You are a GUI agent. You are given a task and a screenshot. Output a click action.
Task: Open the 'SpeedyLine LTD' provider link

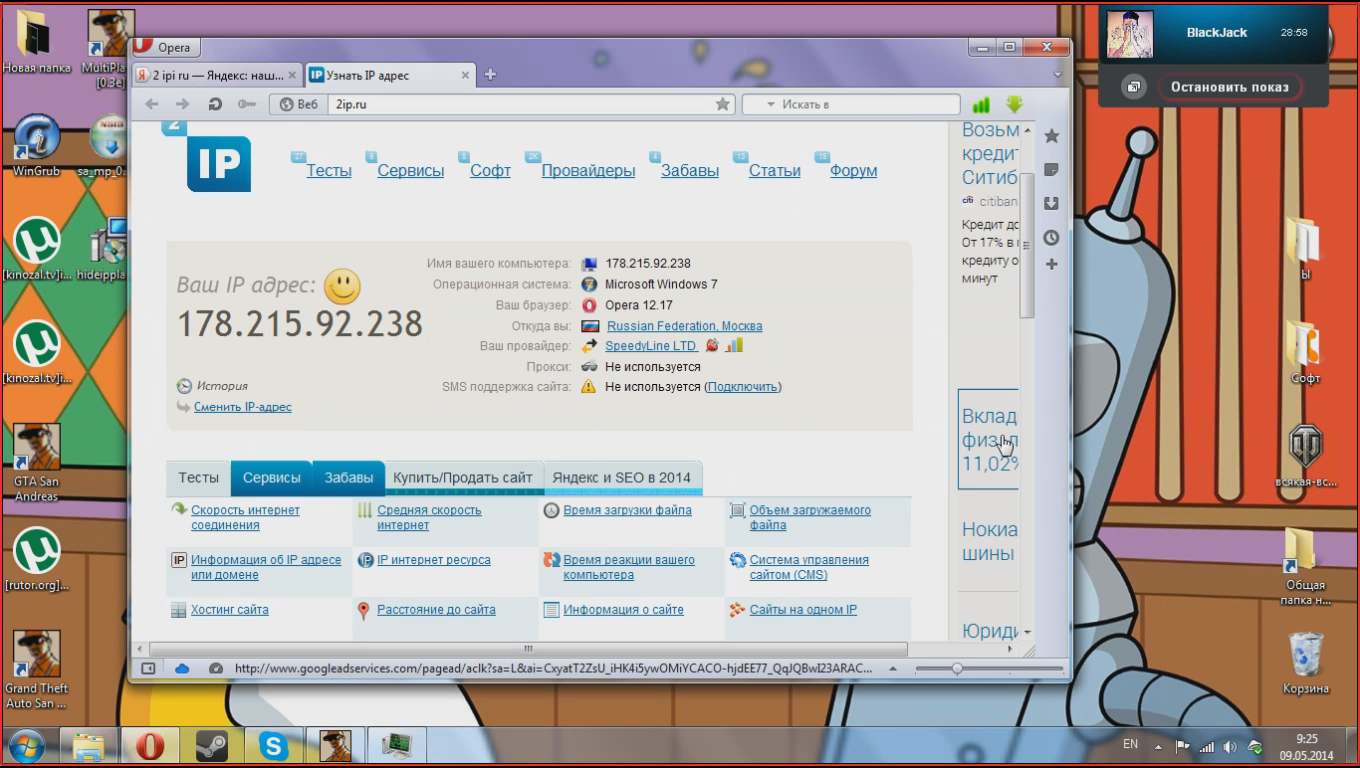pyautogui.click(x=651, y=346)
